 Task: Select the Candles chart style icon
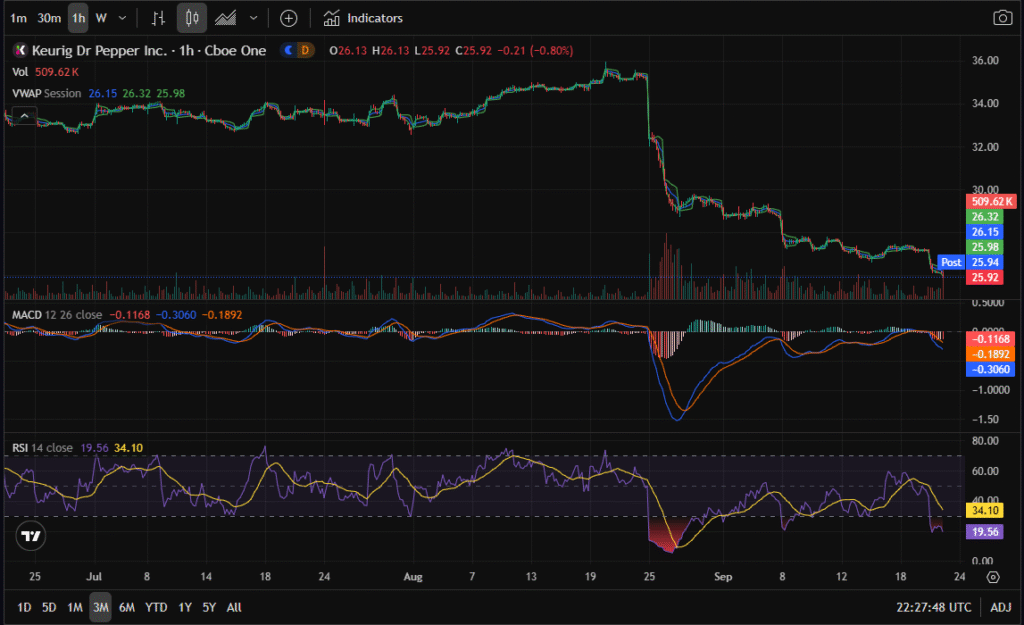pos(192,18)
